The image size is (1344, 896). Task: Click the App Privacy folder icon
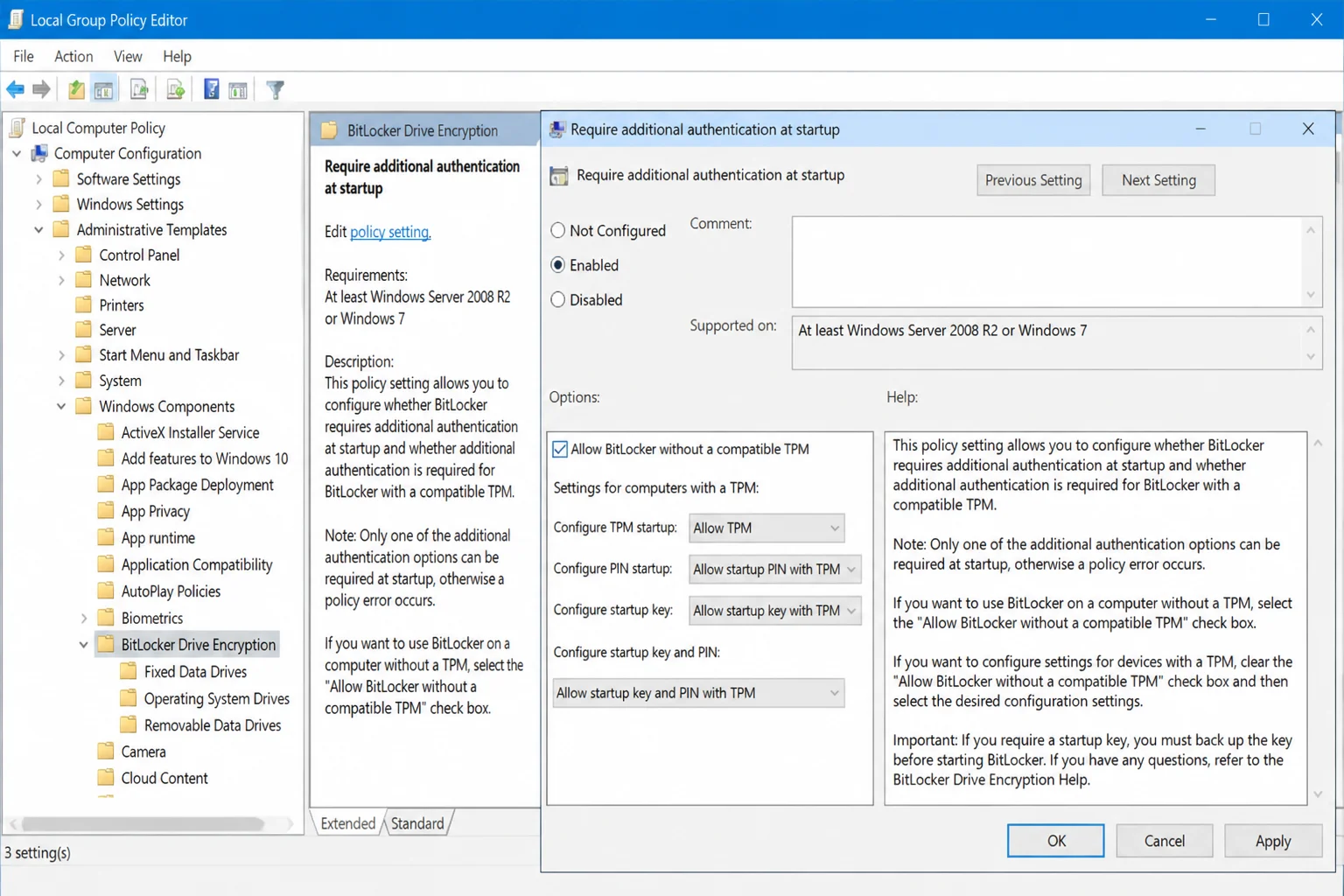106,511
